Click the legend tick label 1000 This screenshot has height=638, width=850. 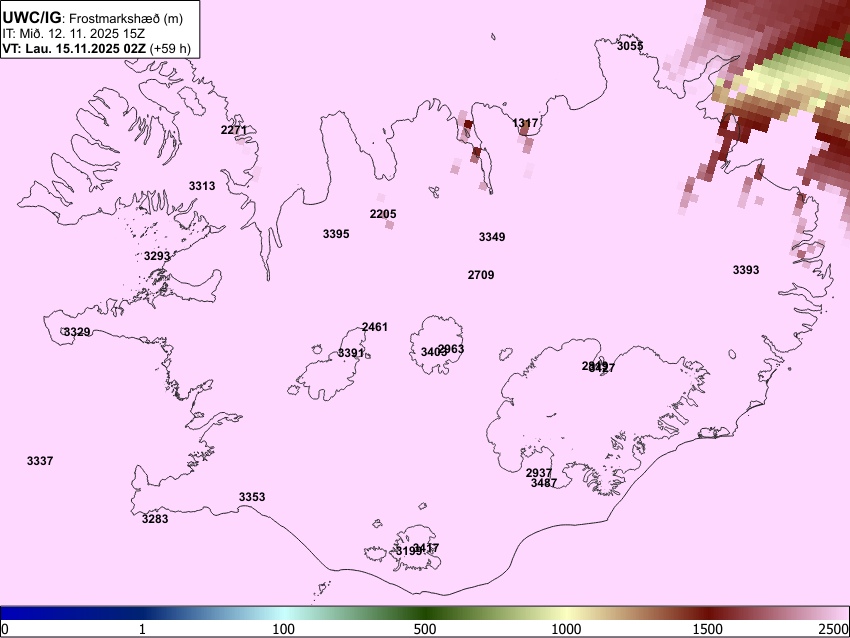tap(566, 629)
